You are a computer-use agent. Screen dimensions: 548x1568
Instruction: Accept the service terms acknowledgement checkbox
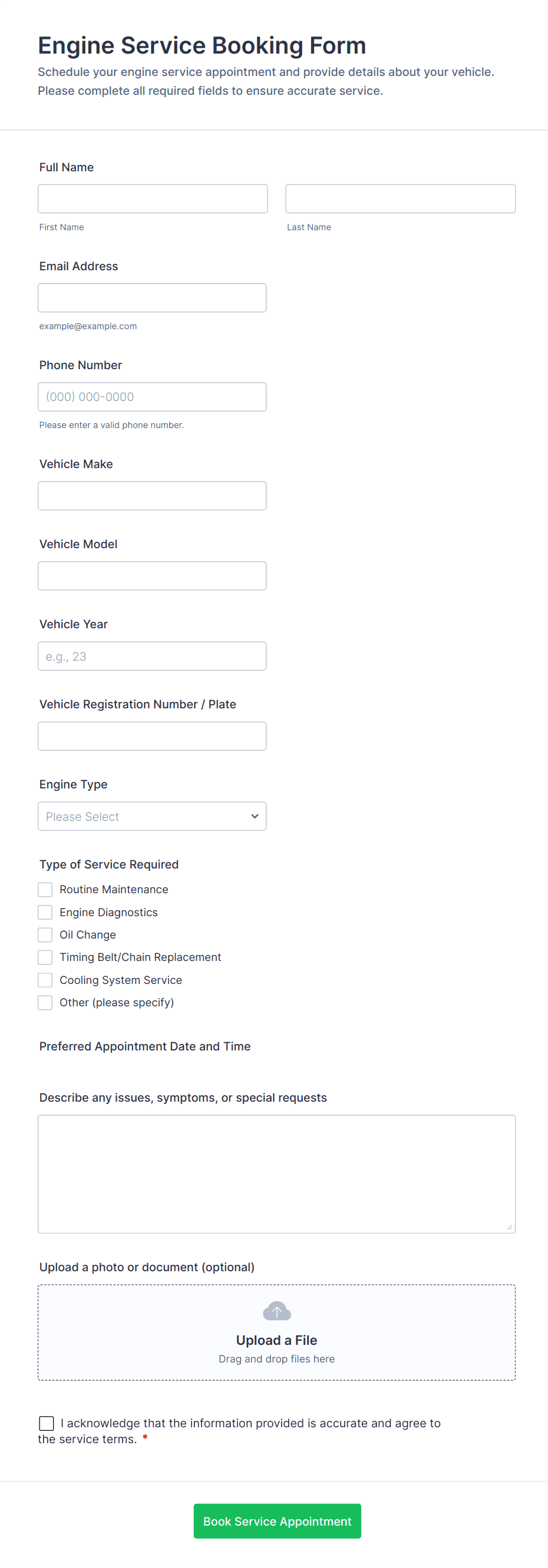(47, 1423)
